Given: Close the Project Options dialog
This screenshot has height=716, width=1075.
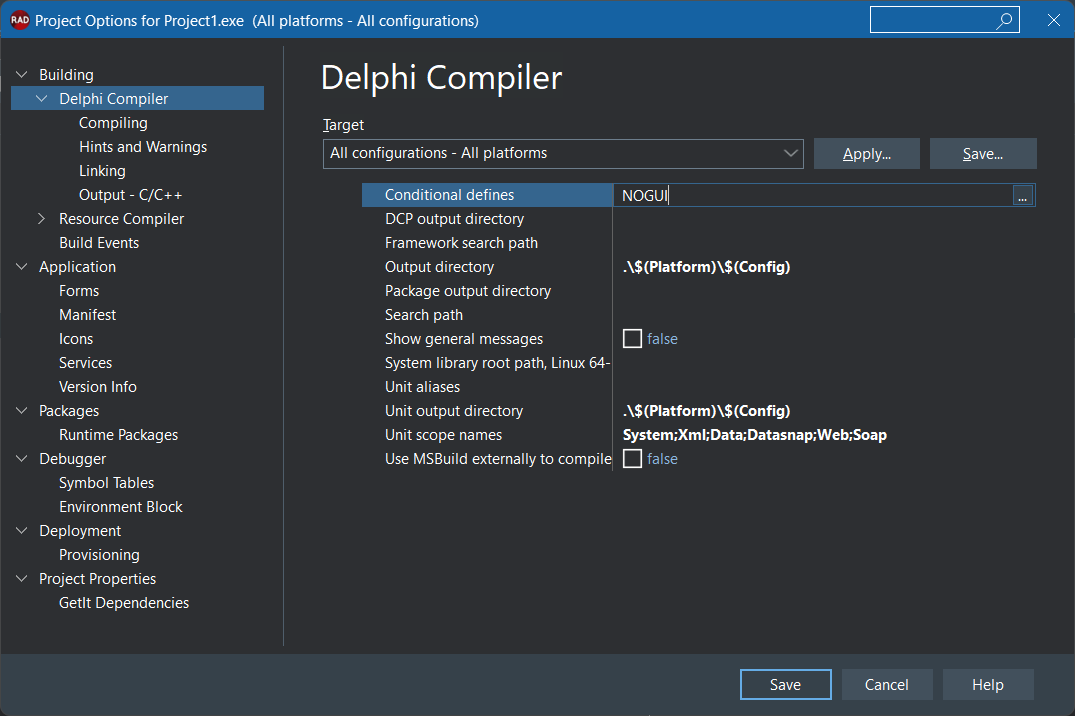Looking at the screenshot, I should (1054, 21).
